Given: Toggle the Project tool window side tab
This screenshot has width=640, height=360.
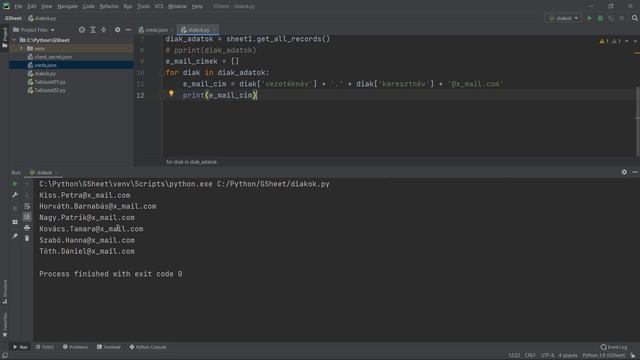Looking at the screenshot, I should 4,38.
